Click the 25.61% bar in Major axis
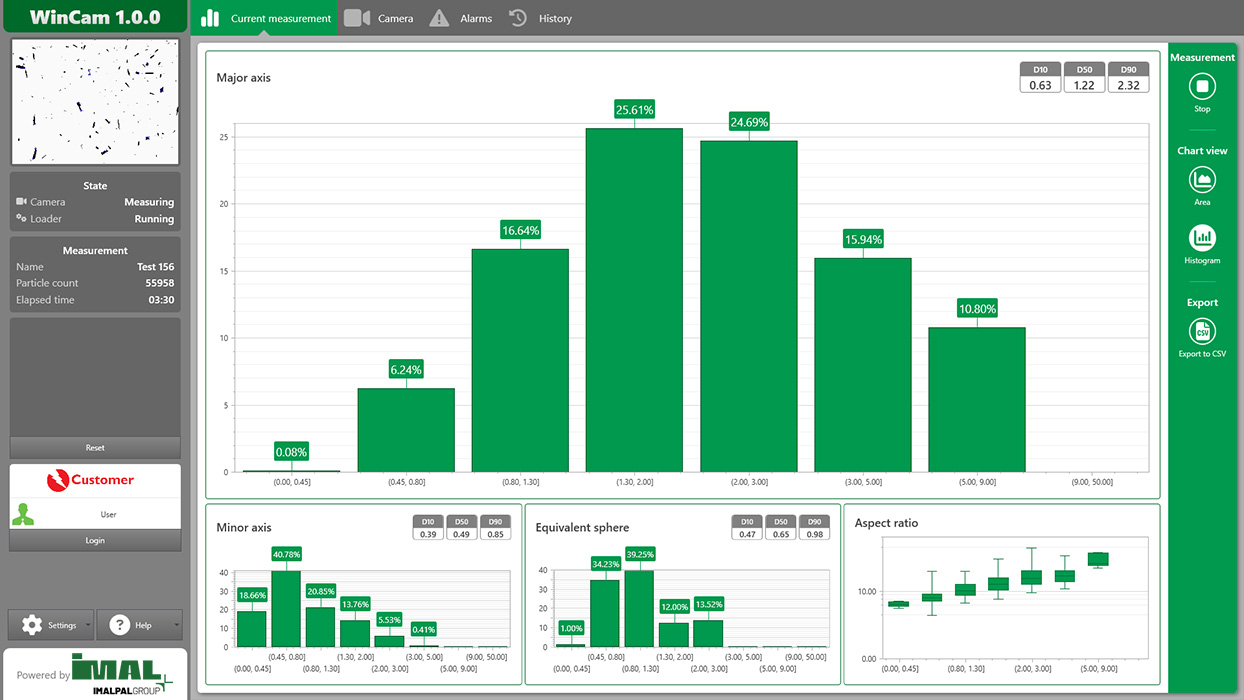Image resolution: width=1244 pixels, height=700 pixels. 634,300
